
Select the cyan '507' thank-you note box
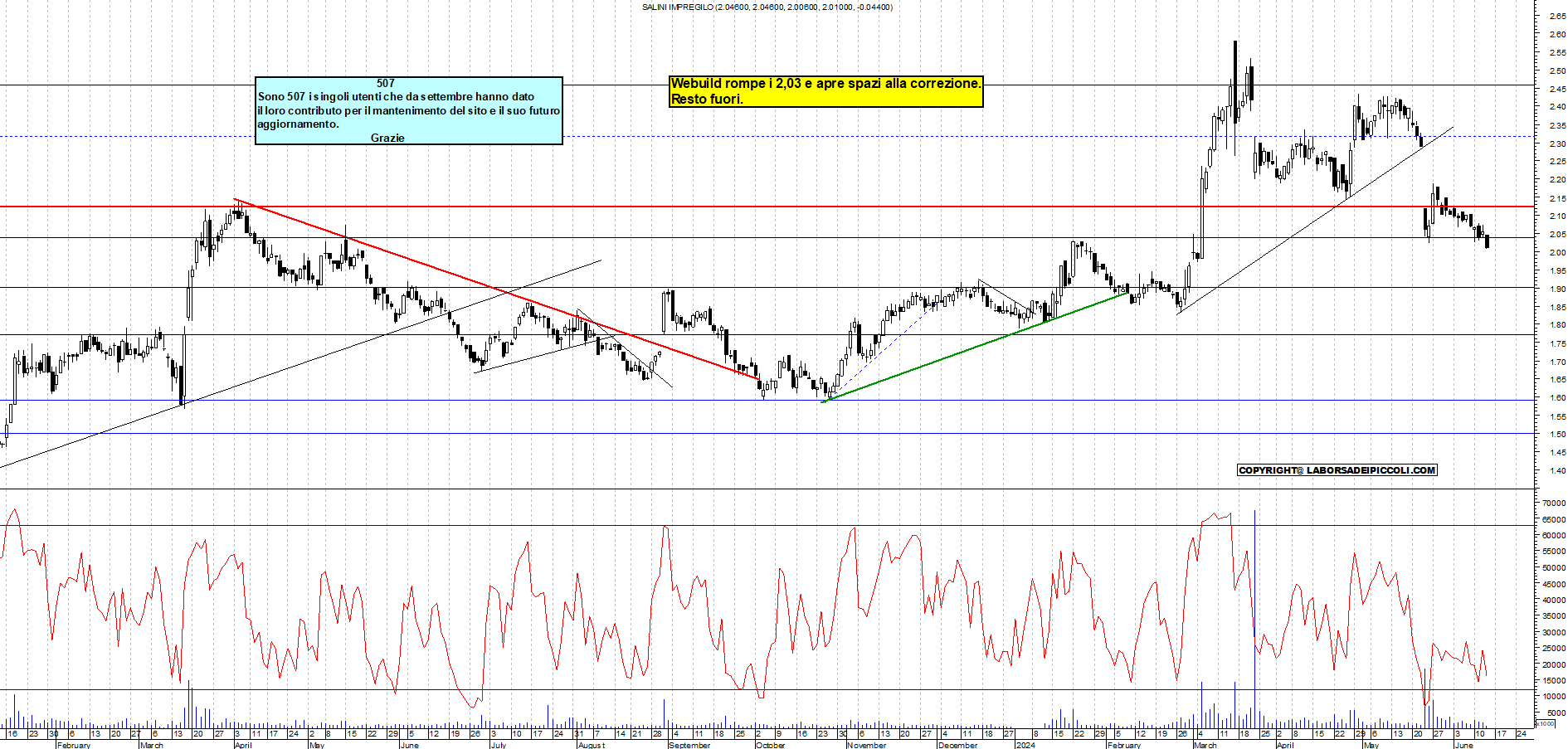pos(409,110)
